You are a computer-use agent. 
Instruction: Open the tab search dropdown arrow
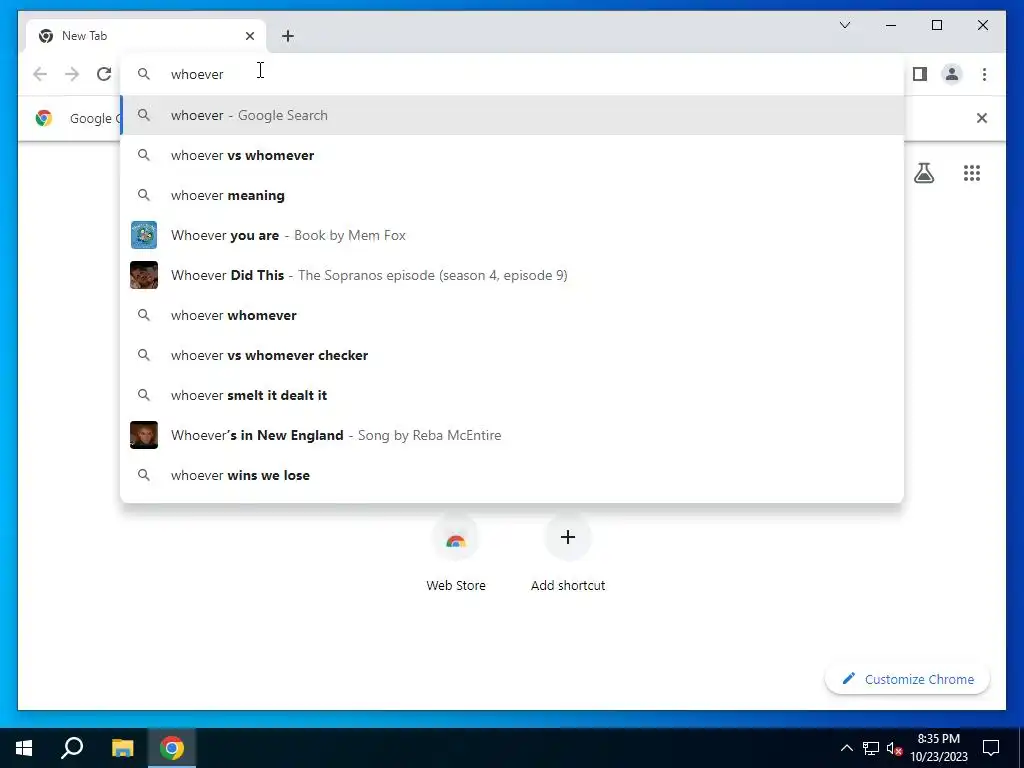tap(844, 25)
